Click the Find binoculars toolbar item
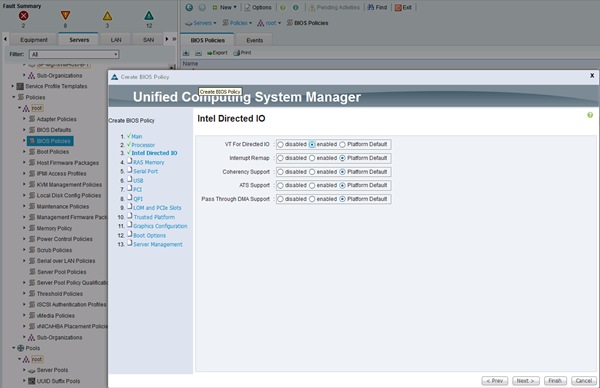This screenshot has width=600, height=388. 377,7
